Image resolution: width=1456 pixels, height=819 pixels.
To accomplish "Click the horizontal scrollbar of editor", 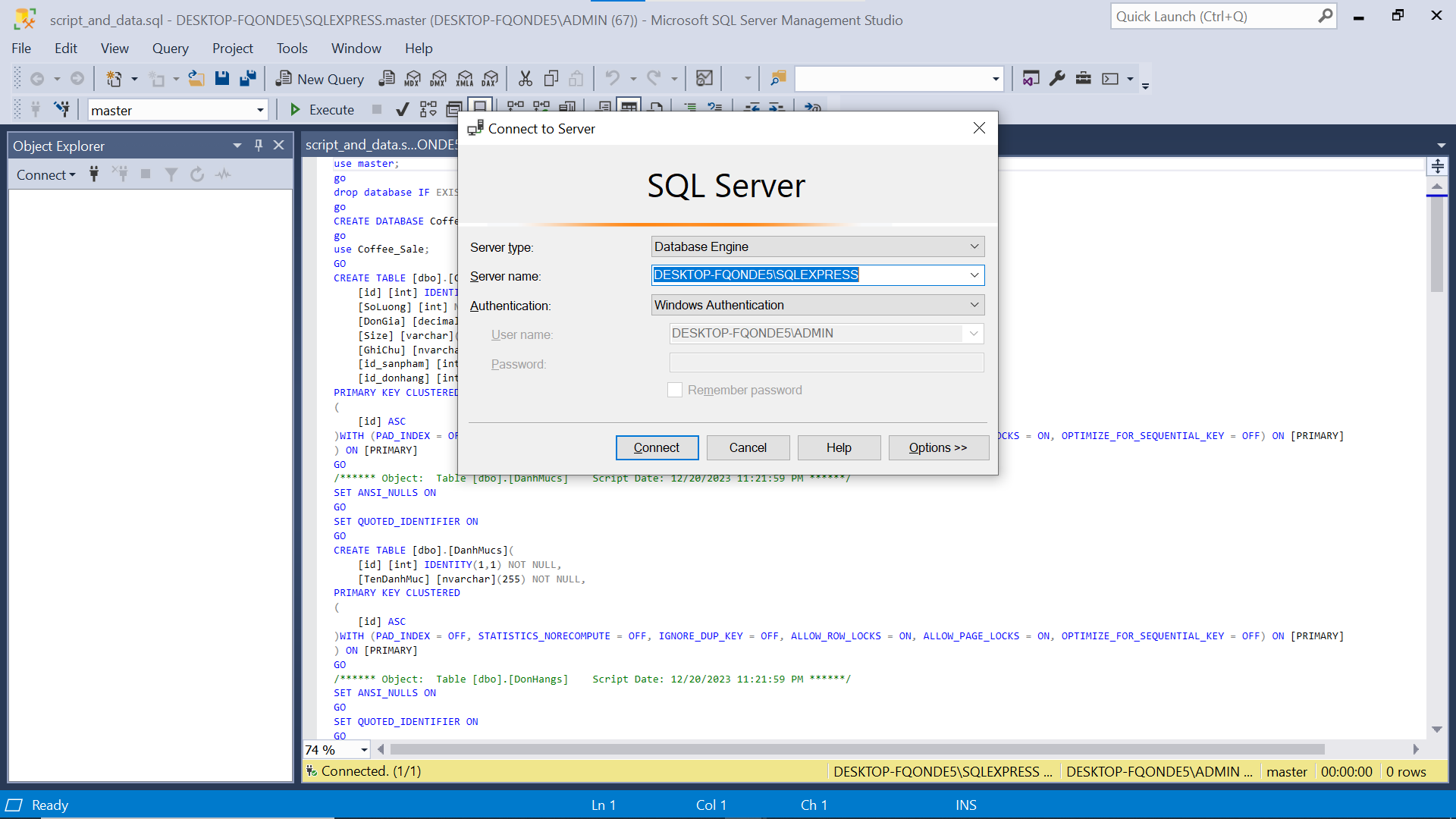I will pyautogui.click(x=857, y=749).
